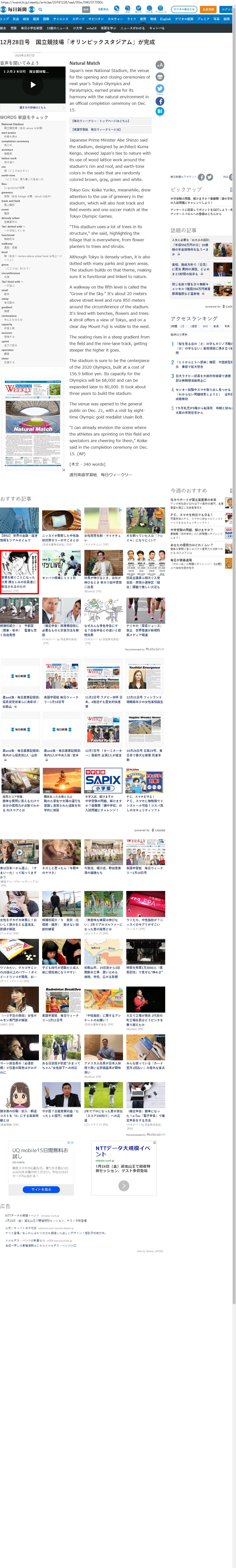Open Mainichi Twitter account icon in sidebar
The image size is (236, 1568).
(209, 177)
